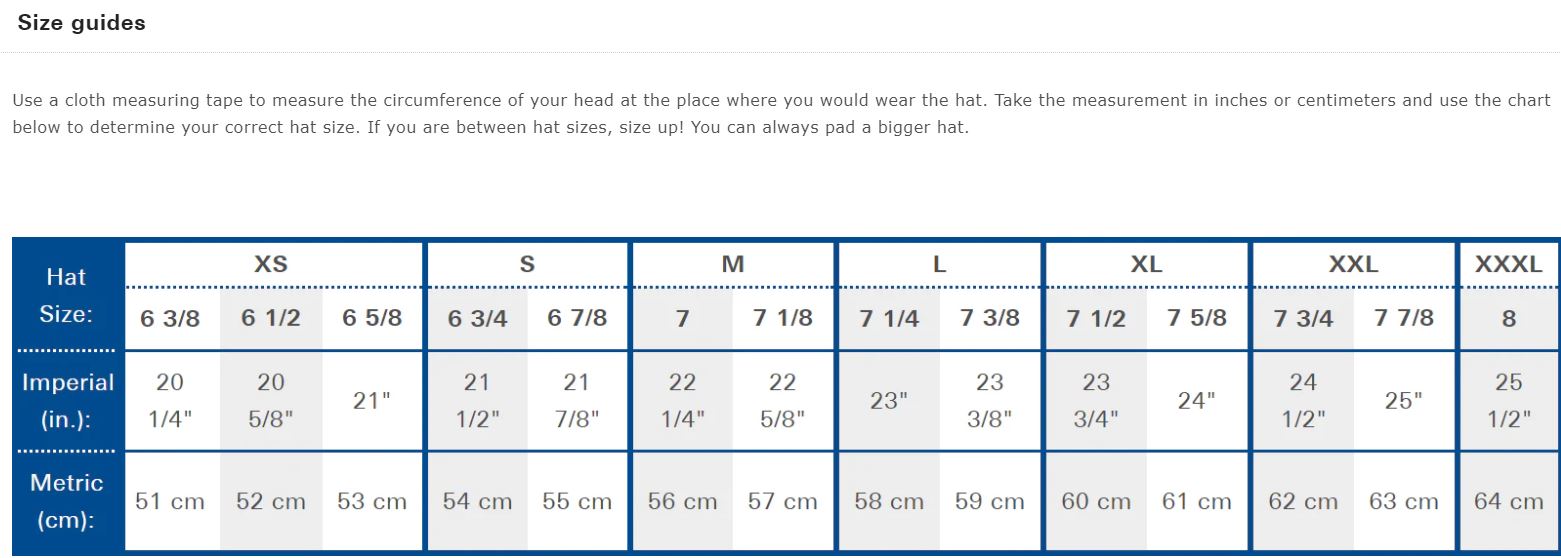Click the M size header cell
Image resolution: width=1561 pixels, height=558 pixels.
click(x=733, y=264)
